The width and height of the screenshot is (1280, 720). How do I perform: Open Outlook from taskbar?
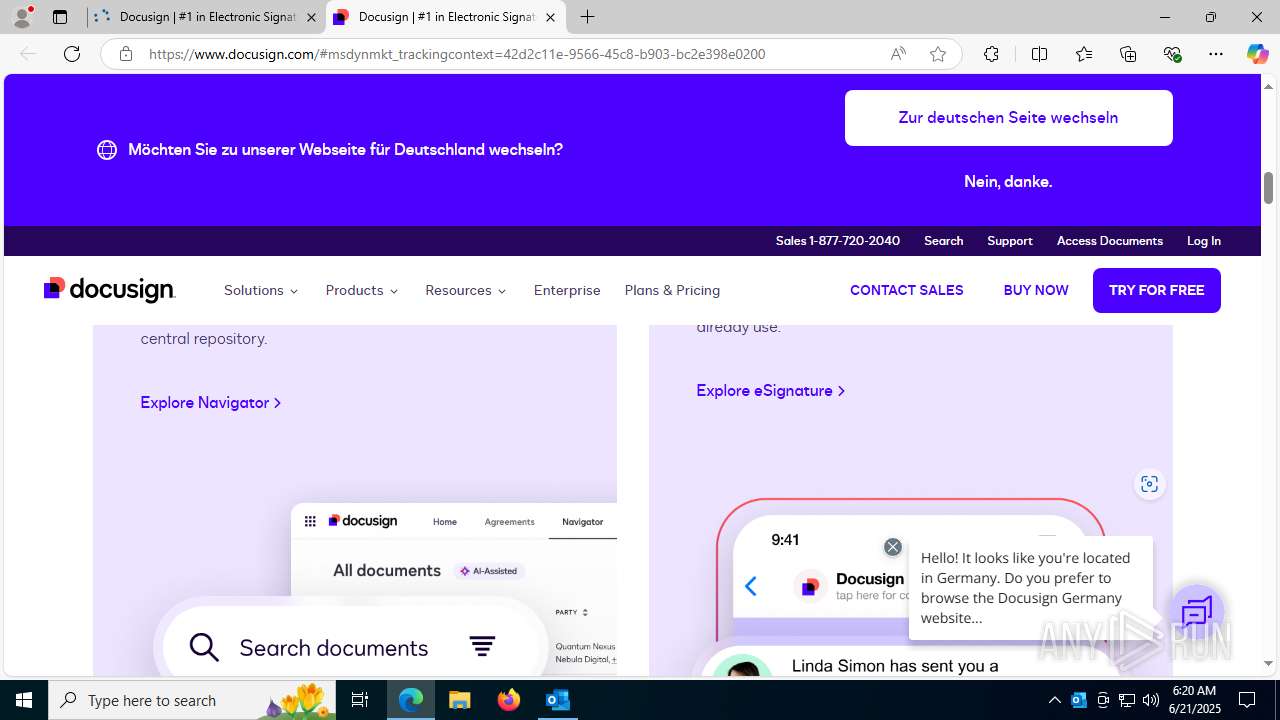point(558,700)
